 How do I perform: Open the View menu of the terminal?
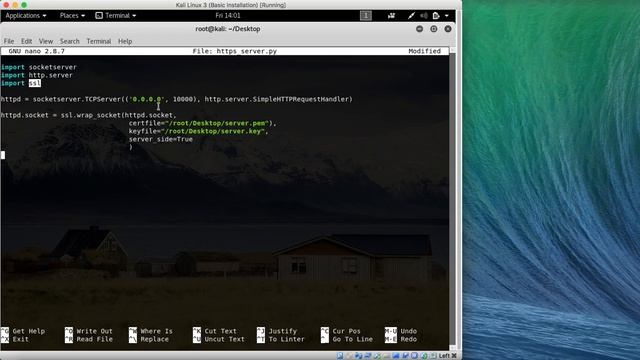pyautogui.click(x=46, y=41)
